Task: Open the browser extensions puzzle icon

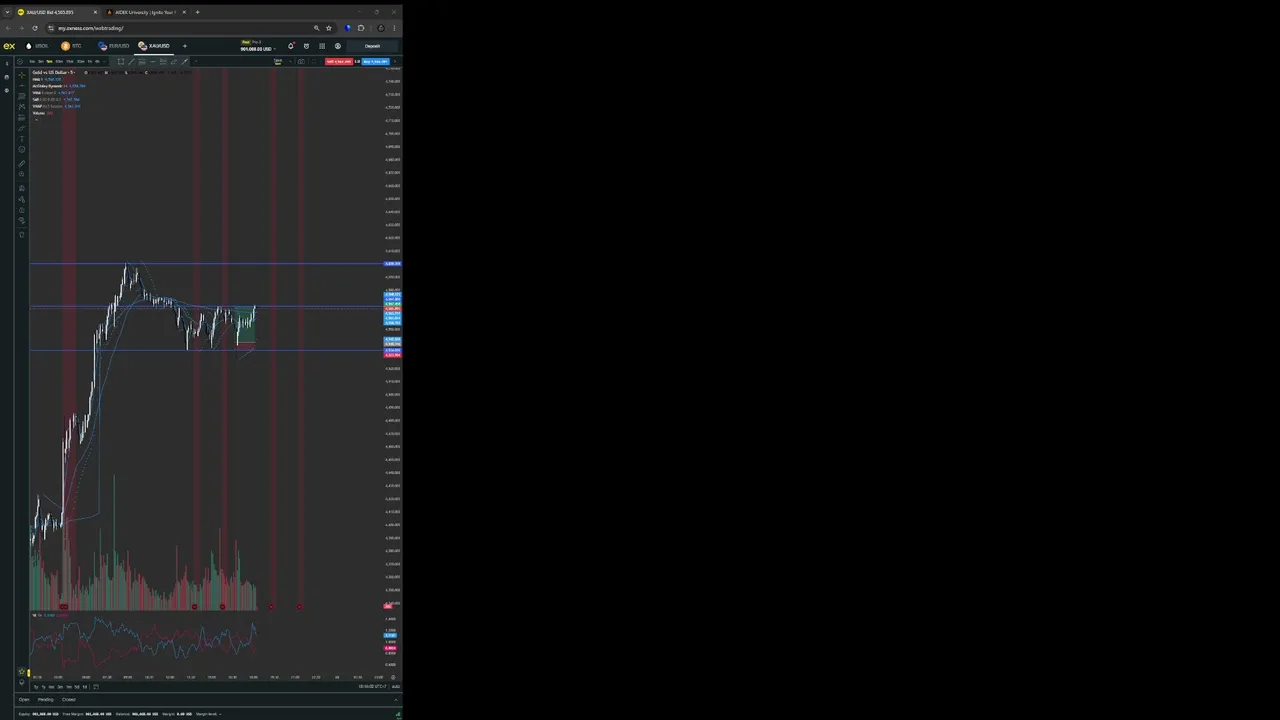Action: 361,28
